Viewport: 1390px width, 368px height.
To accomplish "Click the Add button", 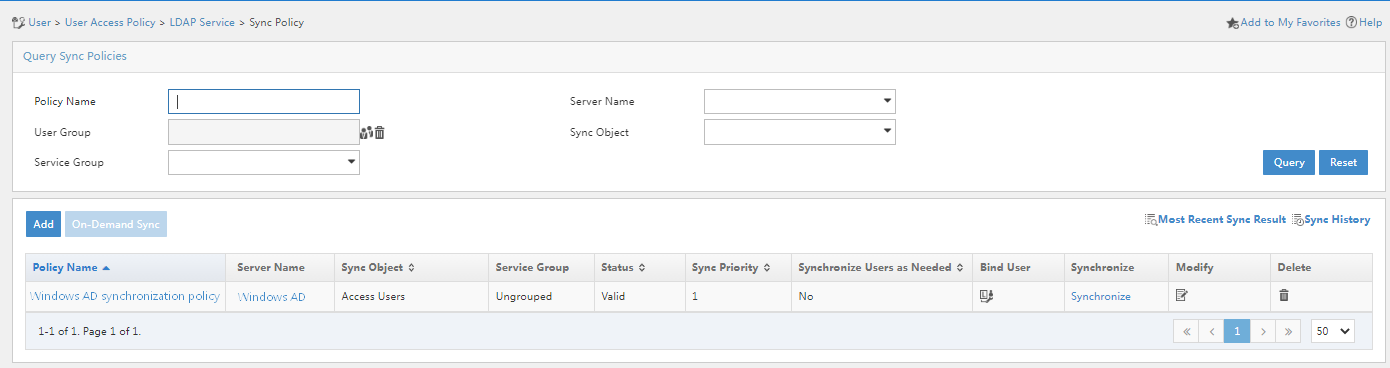I will point(43,224).
